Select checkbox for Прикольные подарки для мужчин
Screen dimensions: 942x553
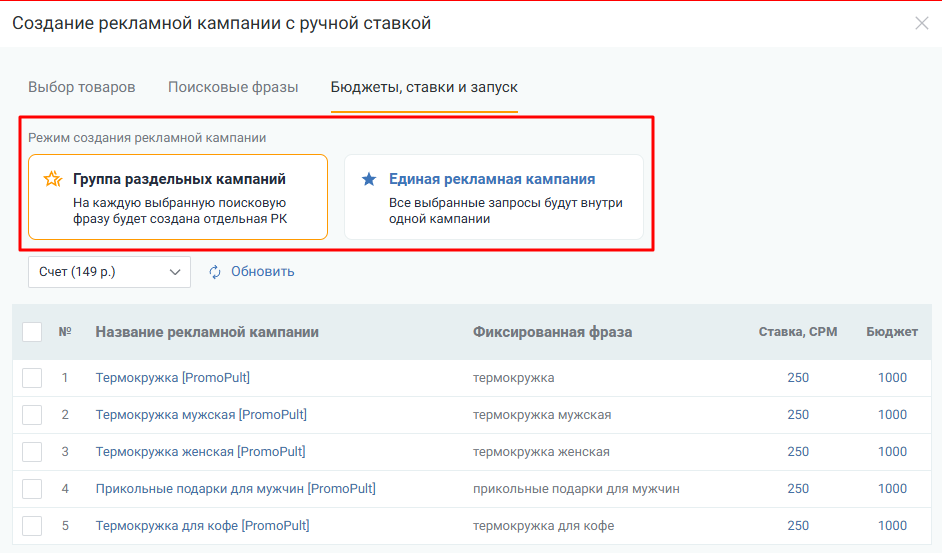[x=32, y=489]
